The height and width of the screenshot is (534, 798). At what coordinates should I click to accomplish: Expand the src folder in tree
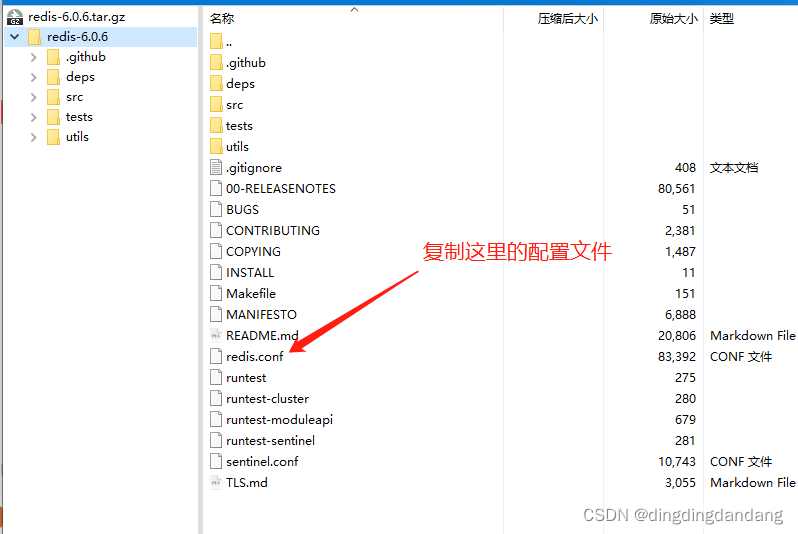point(34,97)
